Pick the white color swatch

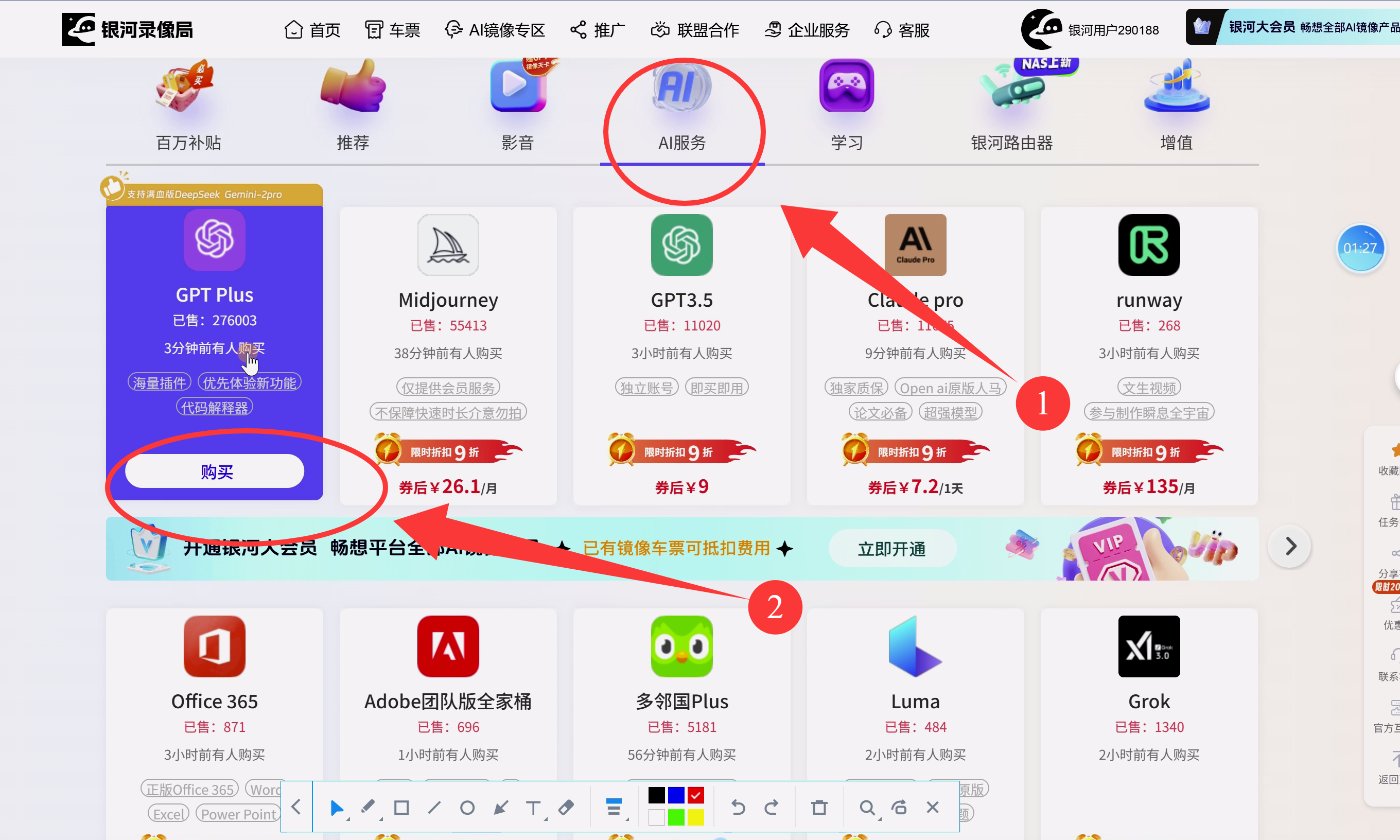click(656, 817)
